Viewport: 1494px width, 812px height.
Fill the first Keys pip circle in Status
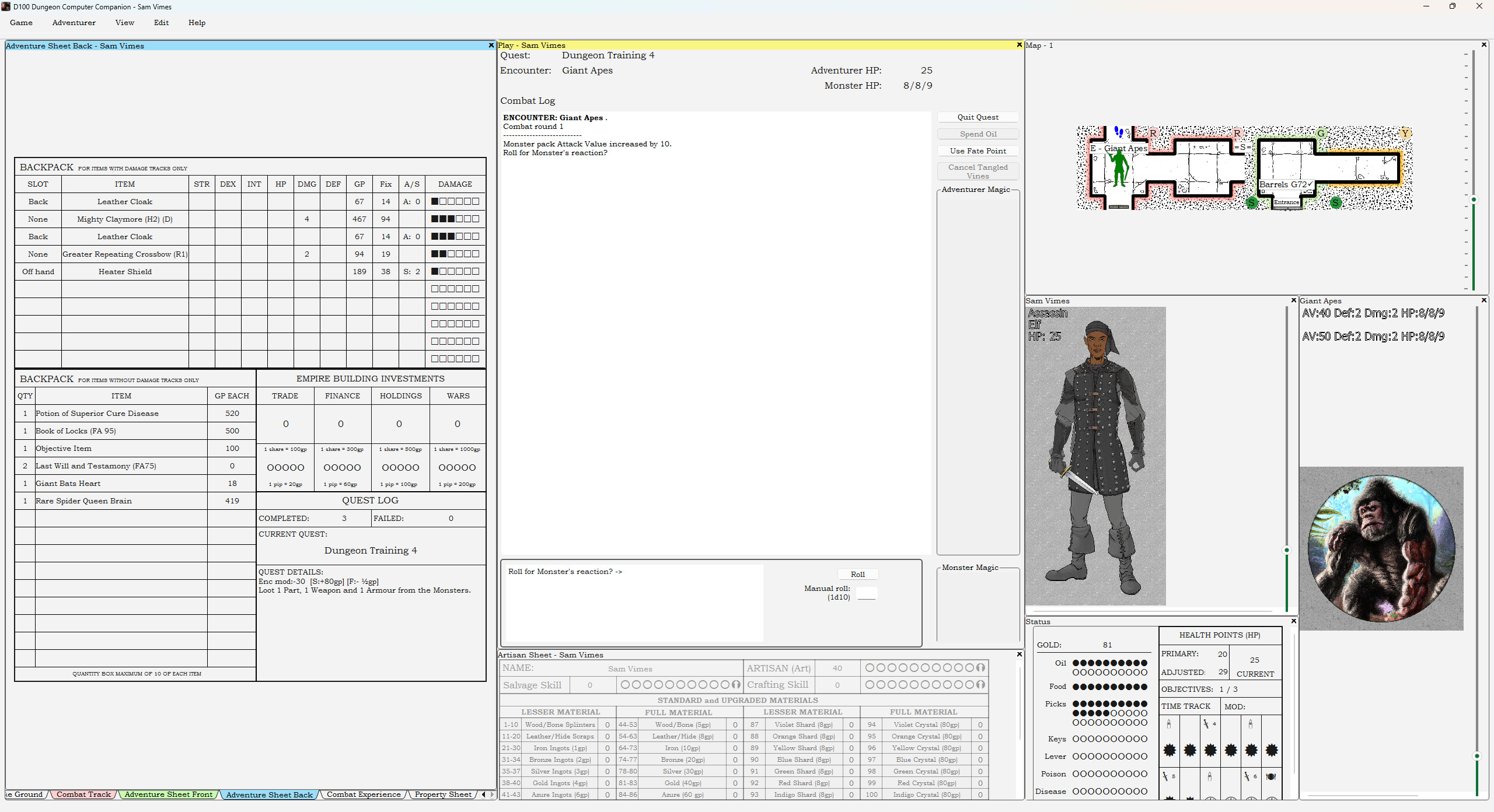(x=1076, y=739)
